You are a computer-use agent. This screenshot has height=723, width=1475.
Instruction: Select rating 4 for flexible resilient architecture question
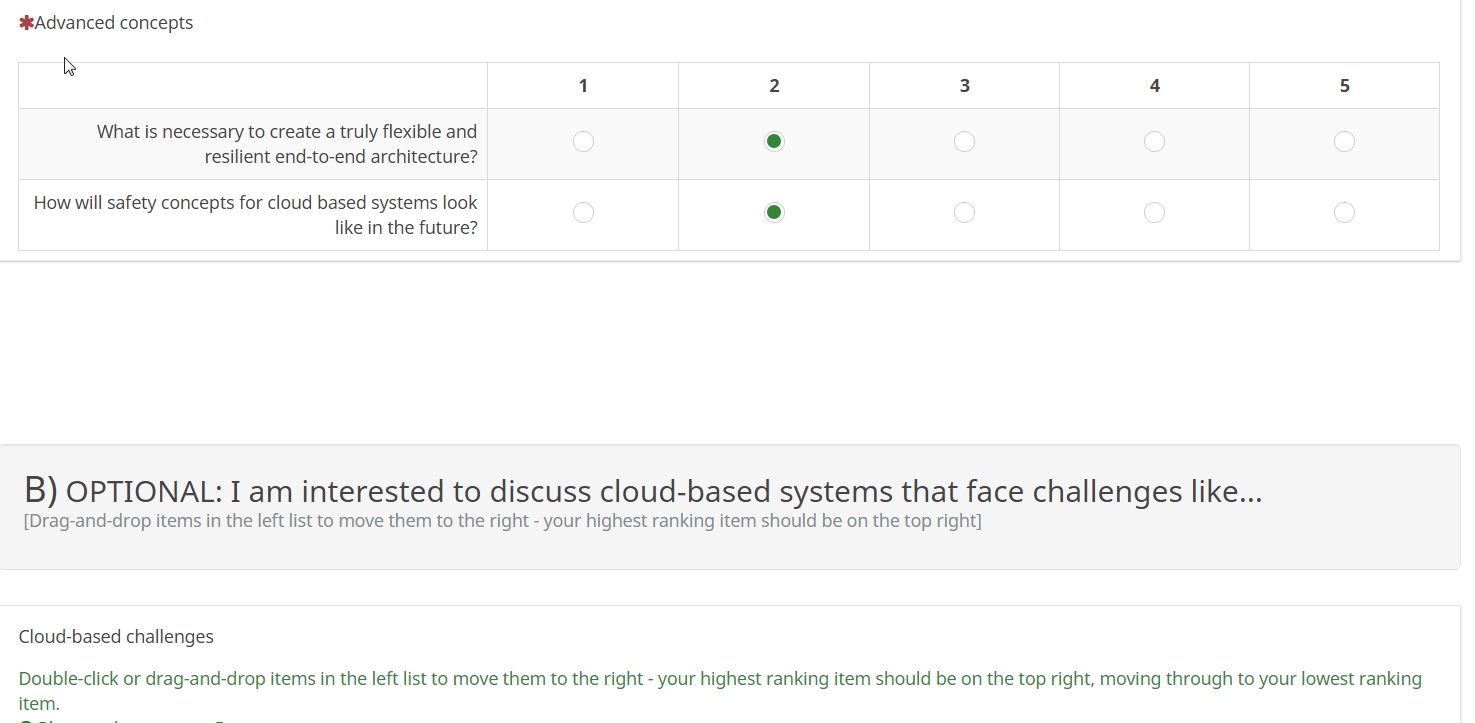[1154, 142]
